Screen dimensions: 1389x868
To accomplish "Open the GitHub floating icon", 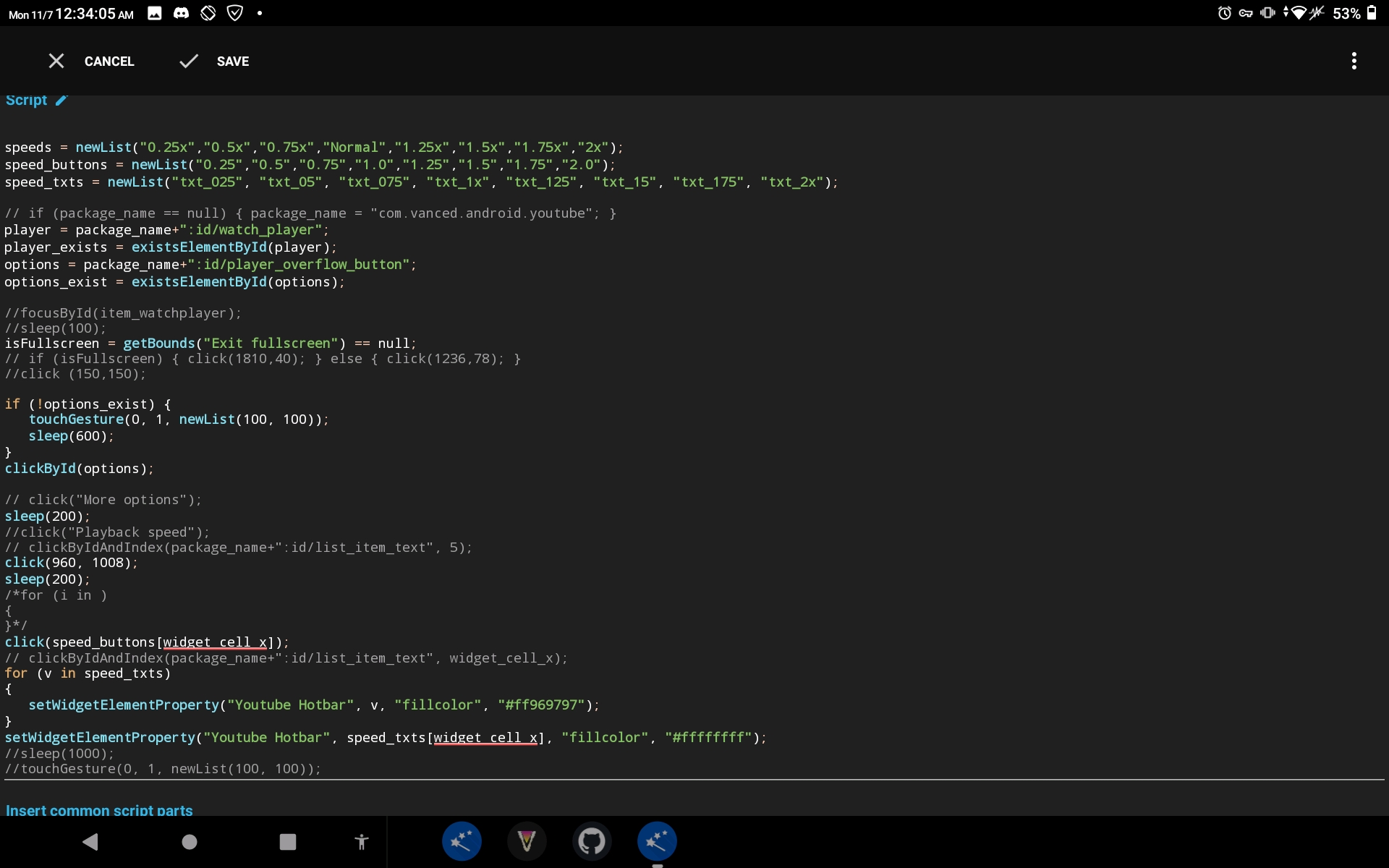I will 591,841.
